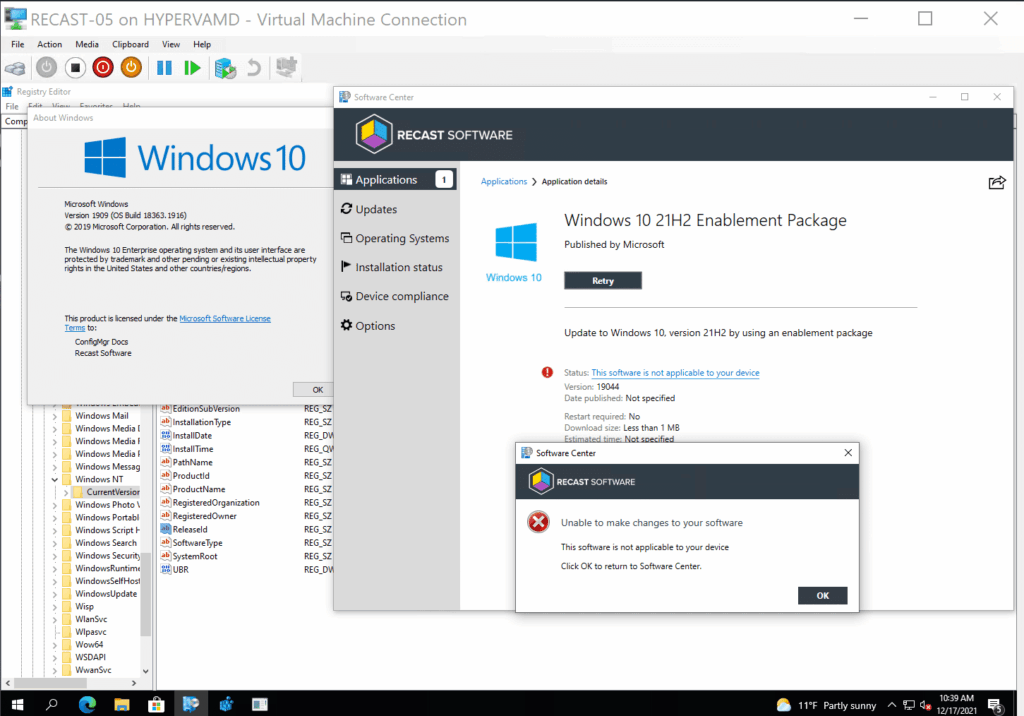Select the Updates section in Software Center
Image resolution: width=1024 pixels, height=716 pixels.
click(x=376, y=208)
